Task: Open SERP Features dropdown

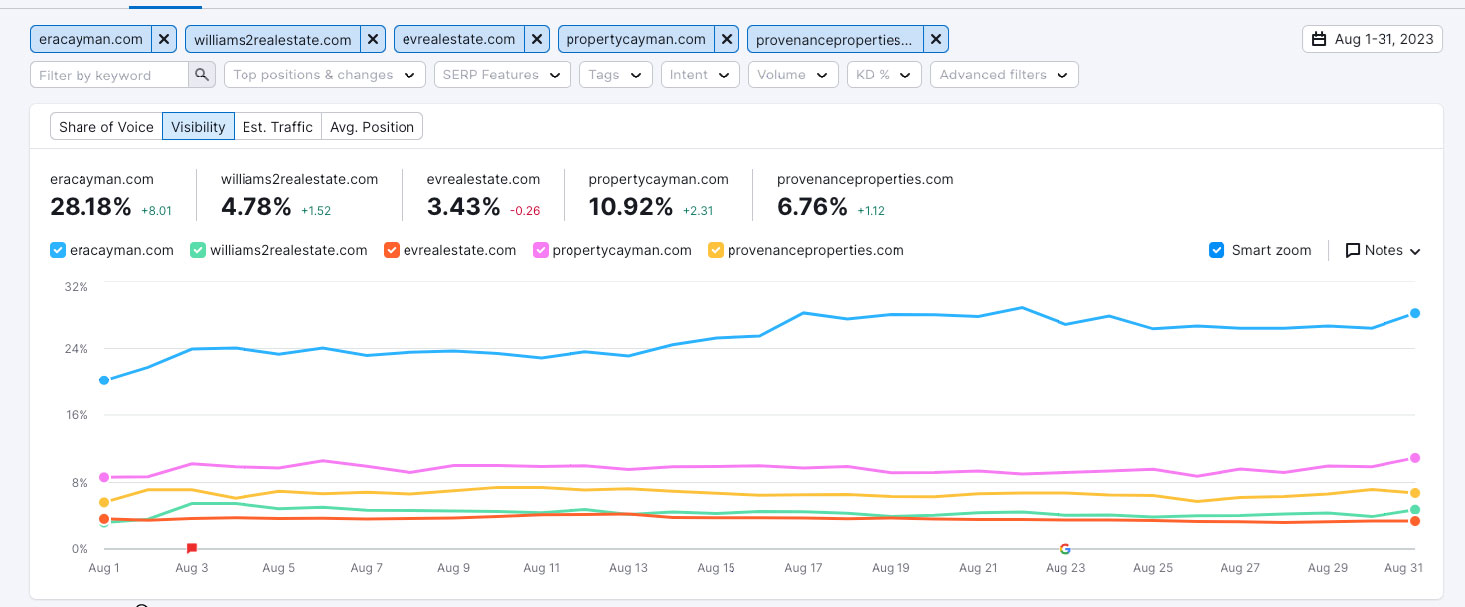Action: tap(502, 75)
